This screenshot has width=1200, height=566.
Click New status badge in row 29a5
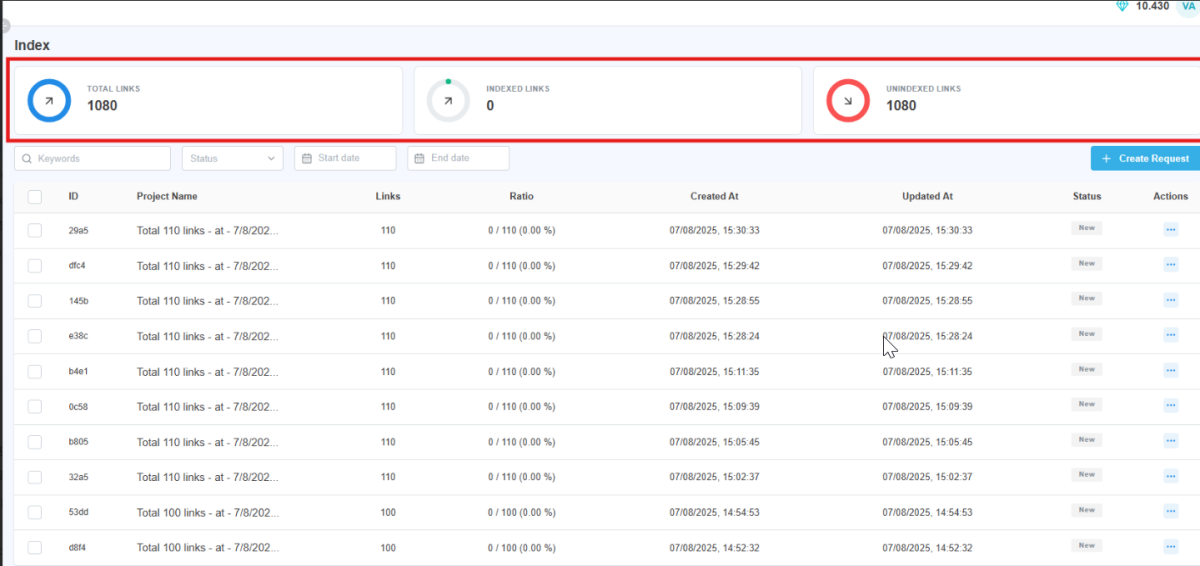pos(1086,228)
